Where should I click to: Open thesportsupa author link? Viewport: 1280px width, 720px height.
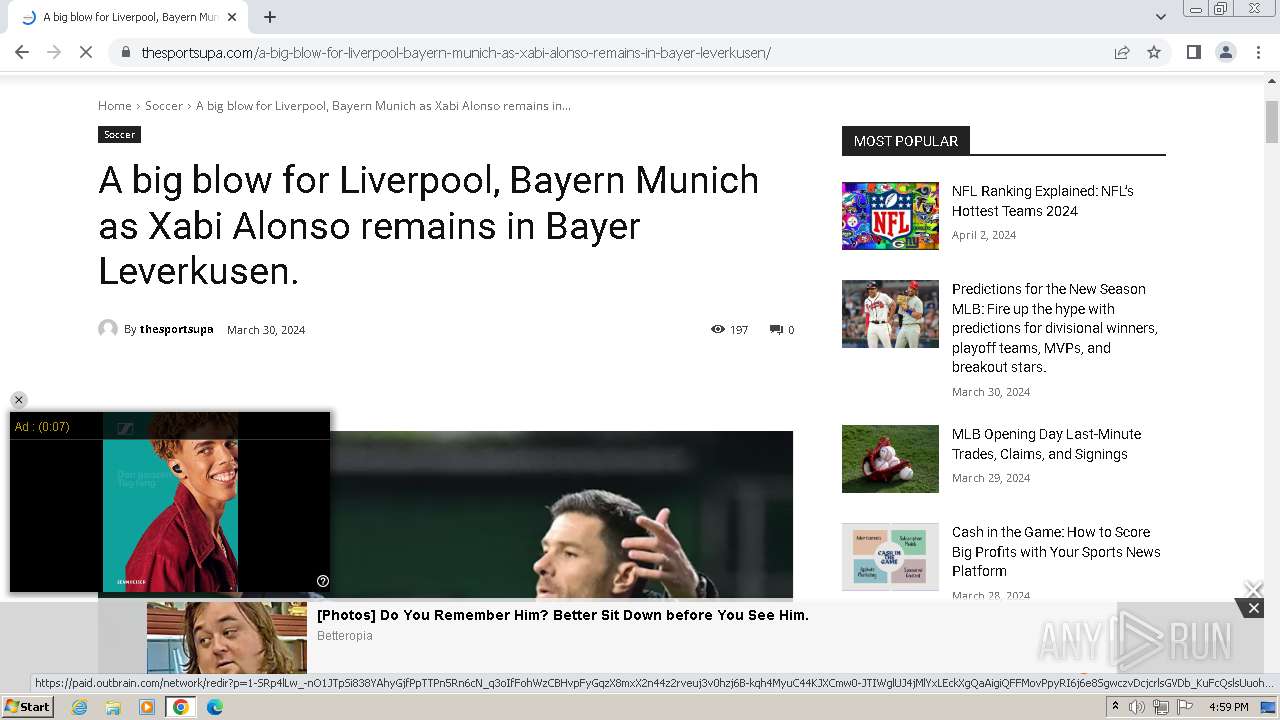176,329
